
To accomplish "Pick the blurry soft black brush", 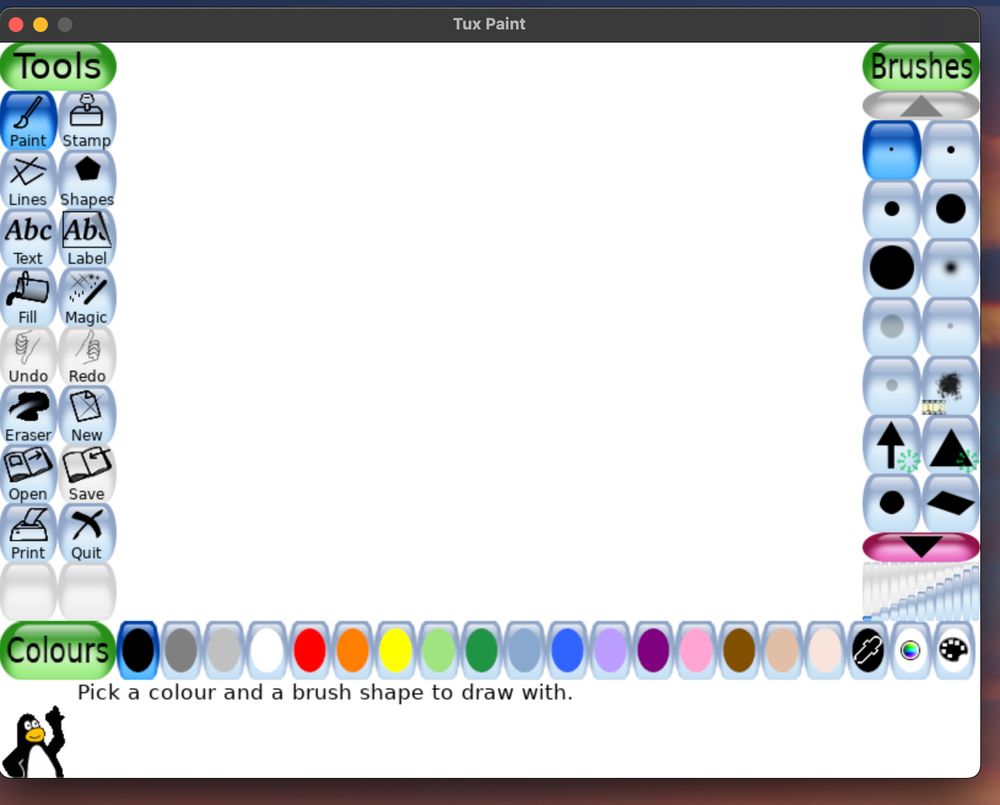I will click(950, 268).
